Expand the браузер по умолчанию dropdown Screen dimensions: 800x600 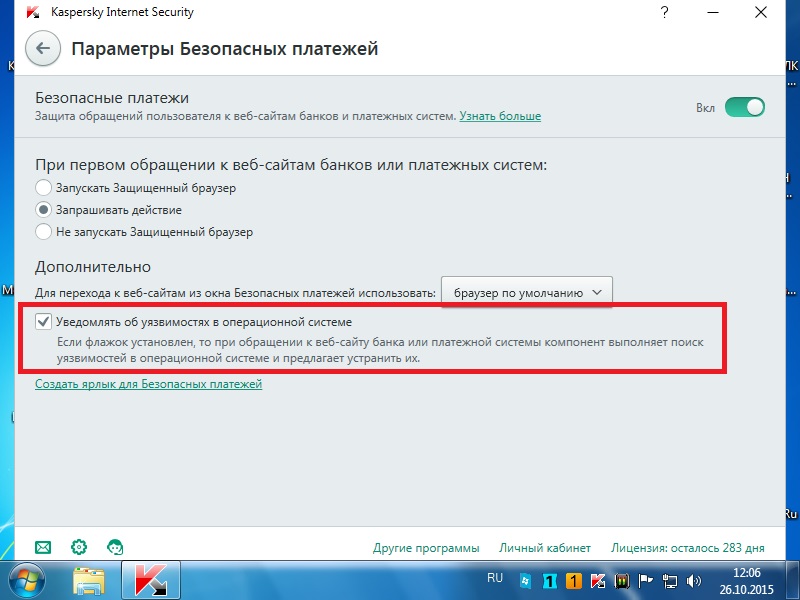pos(527,293)
